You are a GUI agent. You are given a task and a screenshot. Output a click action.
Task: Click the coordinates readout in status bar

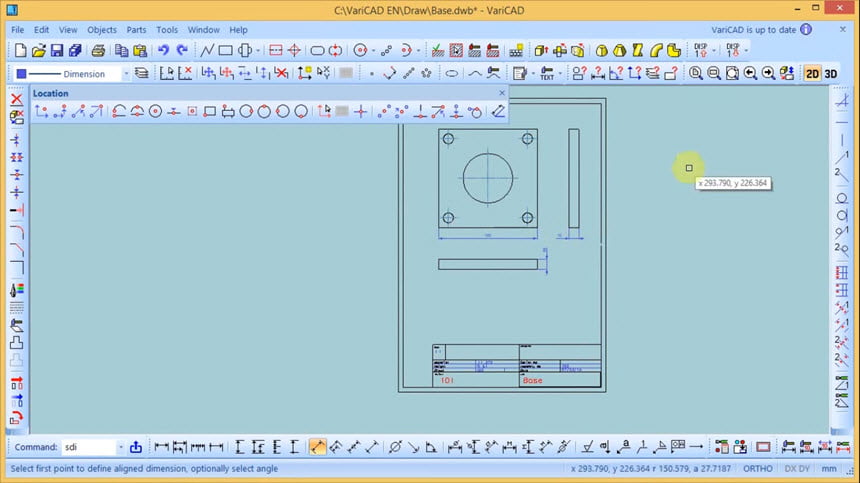click(650, 469)
